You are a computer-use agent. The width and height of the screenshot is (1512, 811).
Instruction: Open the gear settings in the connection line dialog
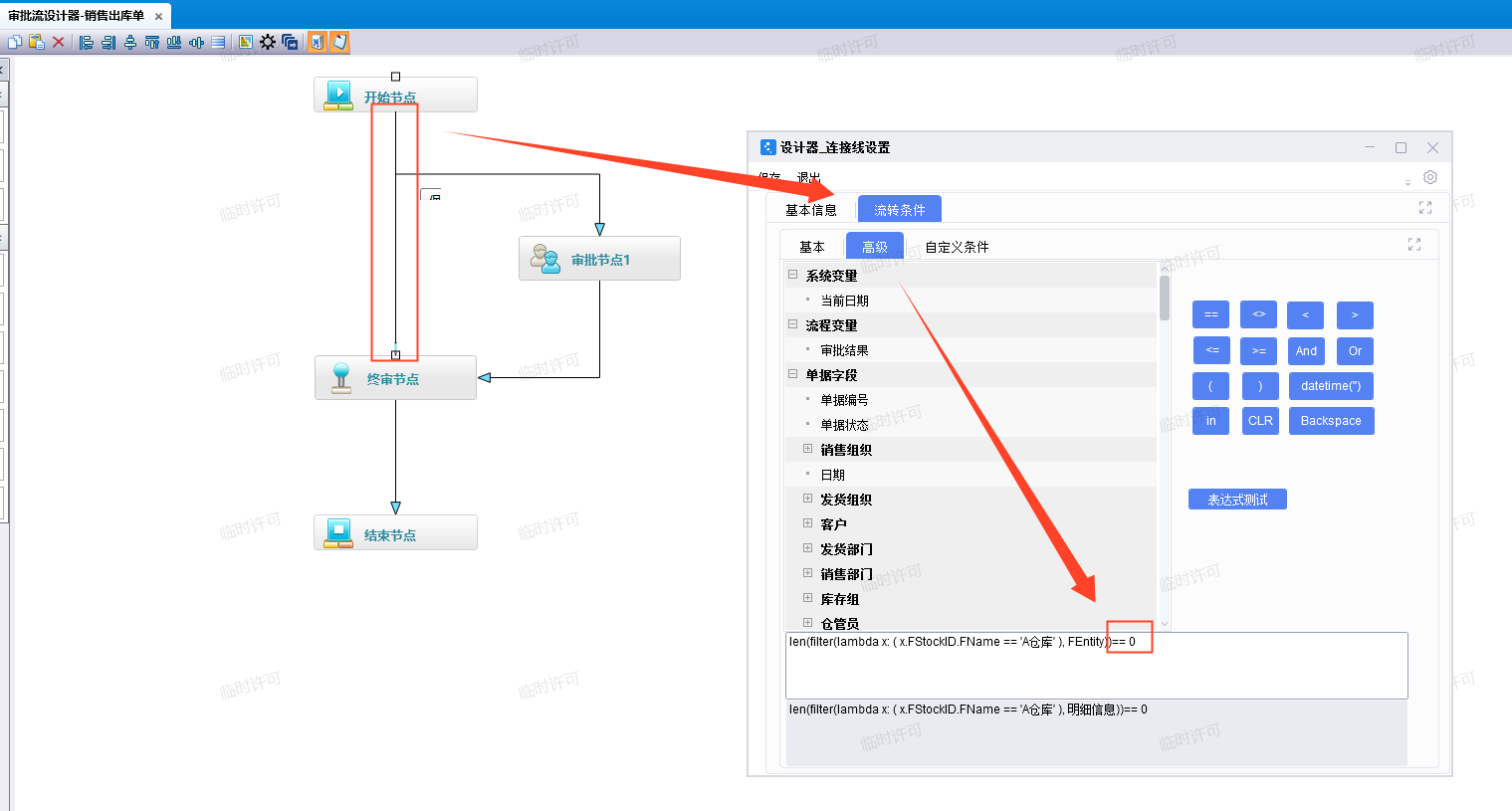(x=1430, y=177)
